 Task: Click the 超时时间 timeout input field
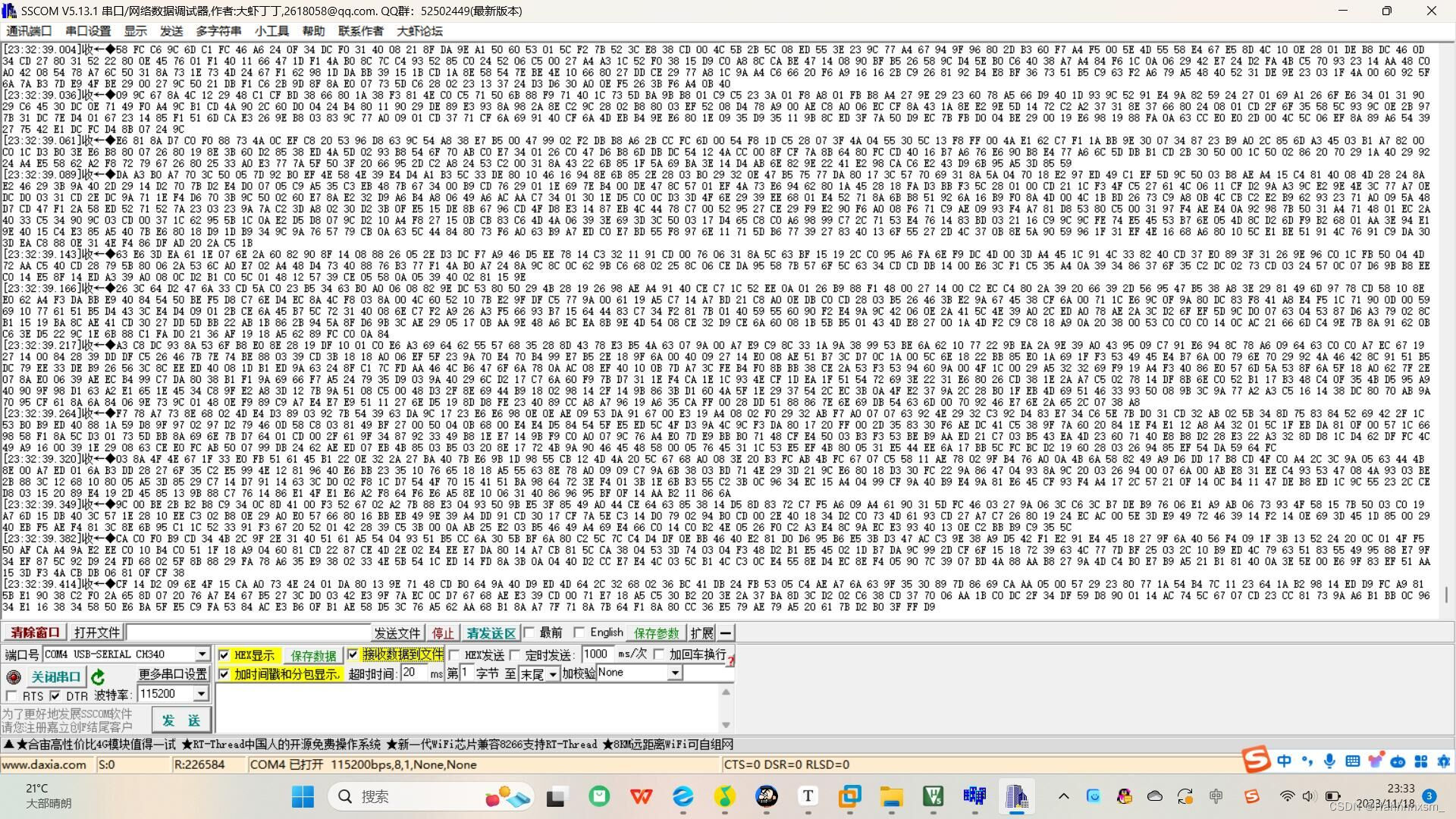[413, 673]
